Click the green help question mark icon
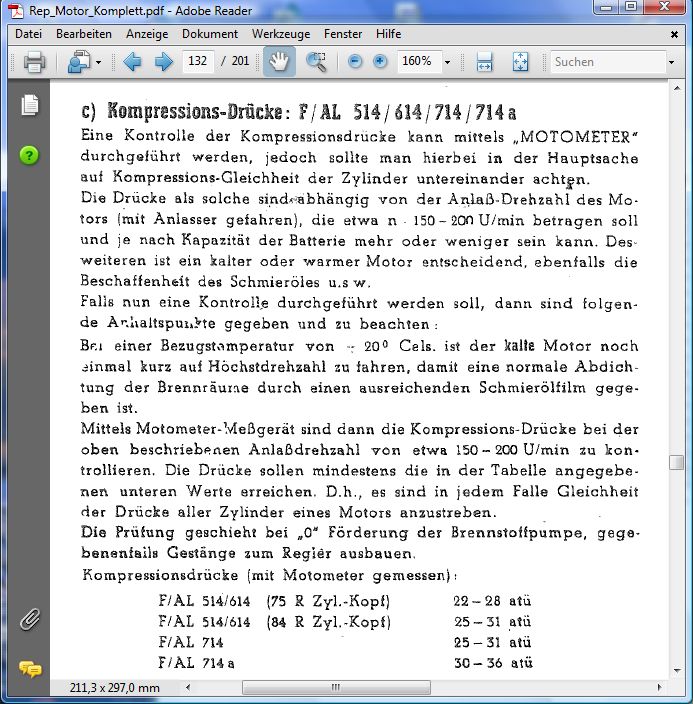 29,155
